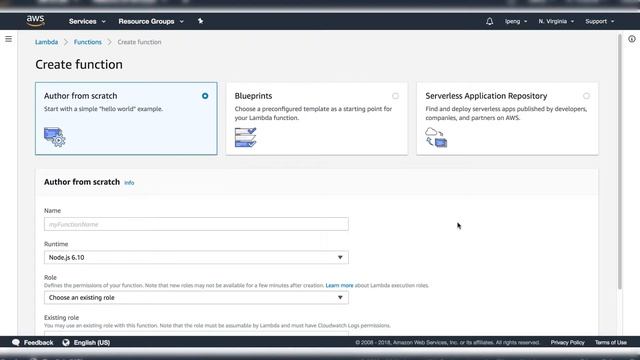
Task: Open the N. Virginia region selector
Action: tap(556, 21)
